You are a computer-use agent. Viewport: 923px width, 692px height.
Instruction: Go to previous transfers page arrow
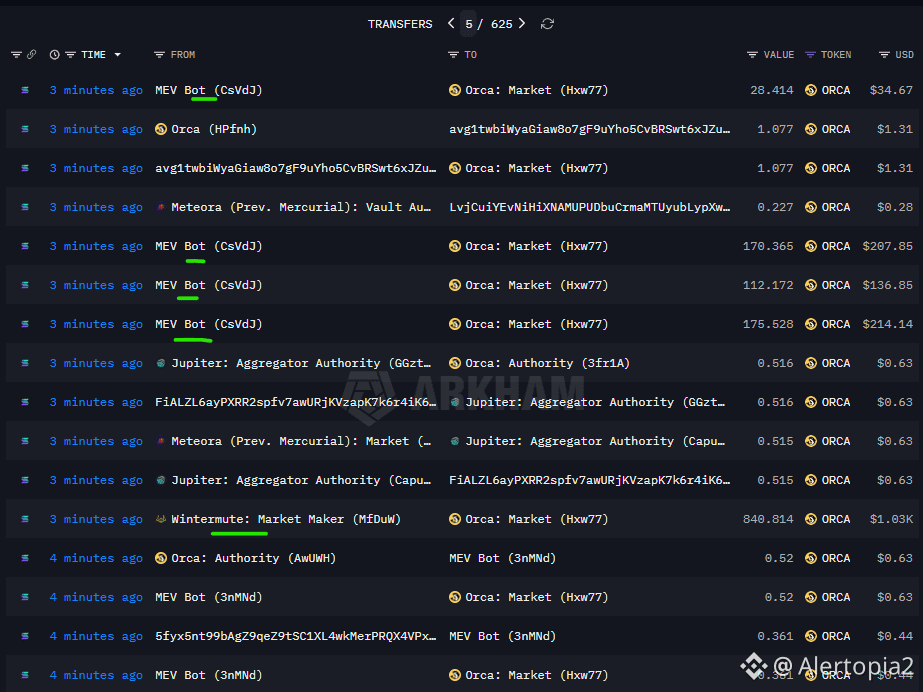pyautogui.click(x=451, y=23)
